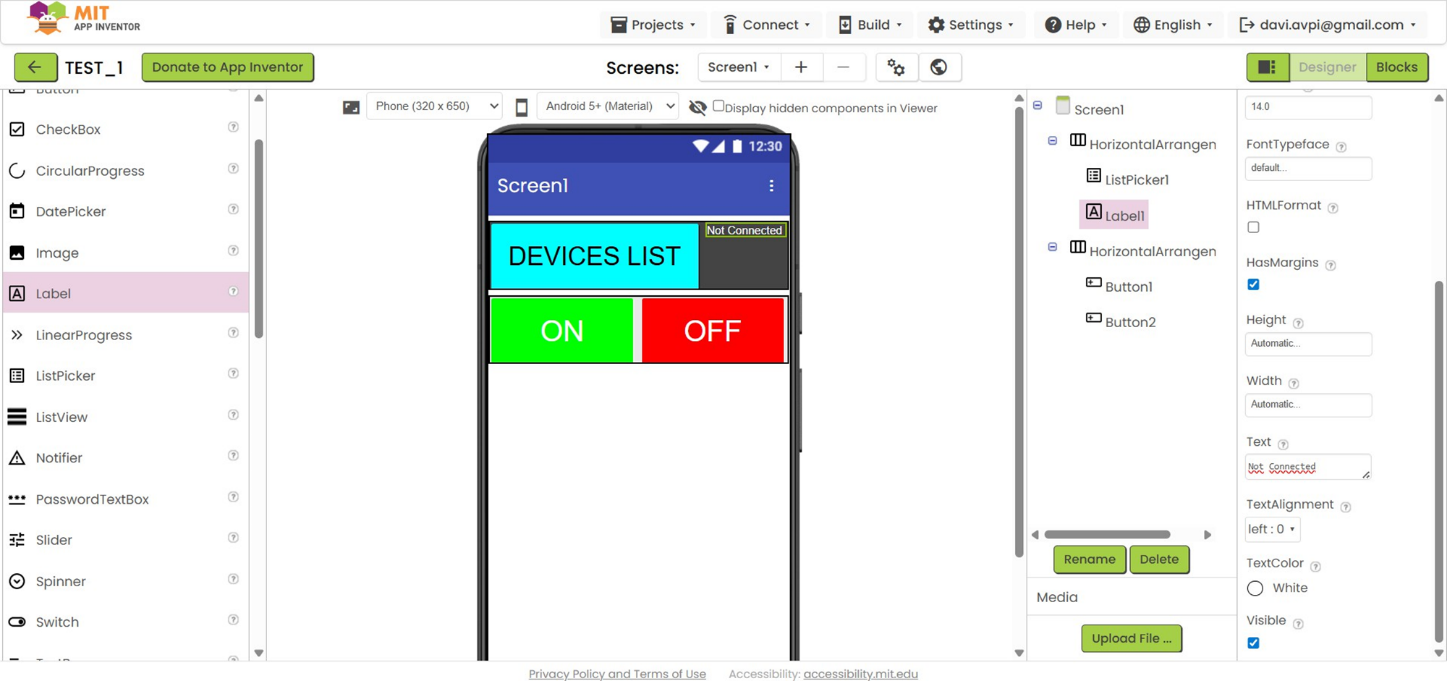Collapse the second HorizontalArrangement tree node
The width and height of the screenshot is (1447, 681).
(1053, 247)
